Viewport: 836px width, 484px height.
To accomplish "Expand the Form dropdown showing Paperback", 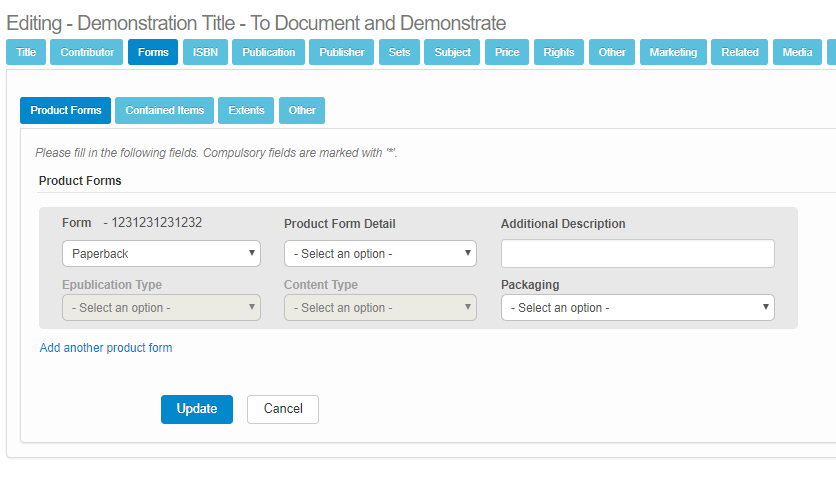I will pos(161,254).
